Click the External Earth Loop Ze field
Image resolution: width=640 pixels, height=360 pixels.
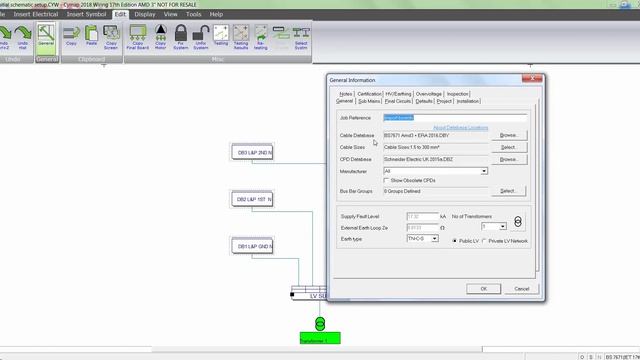coord(422,228)
